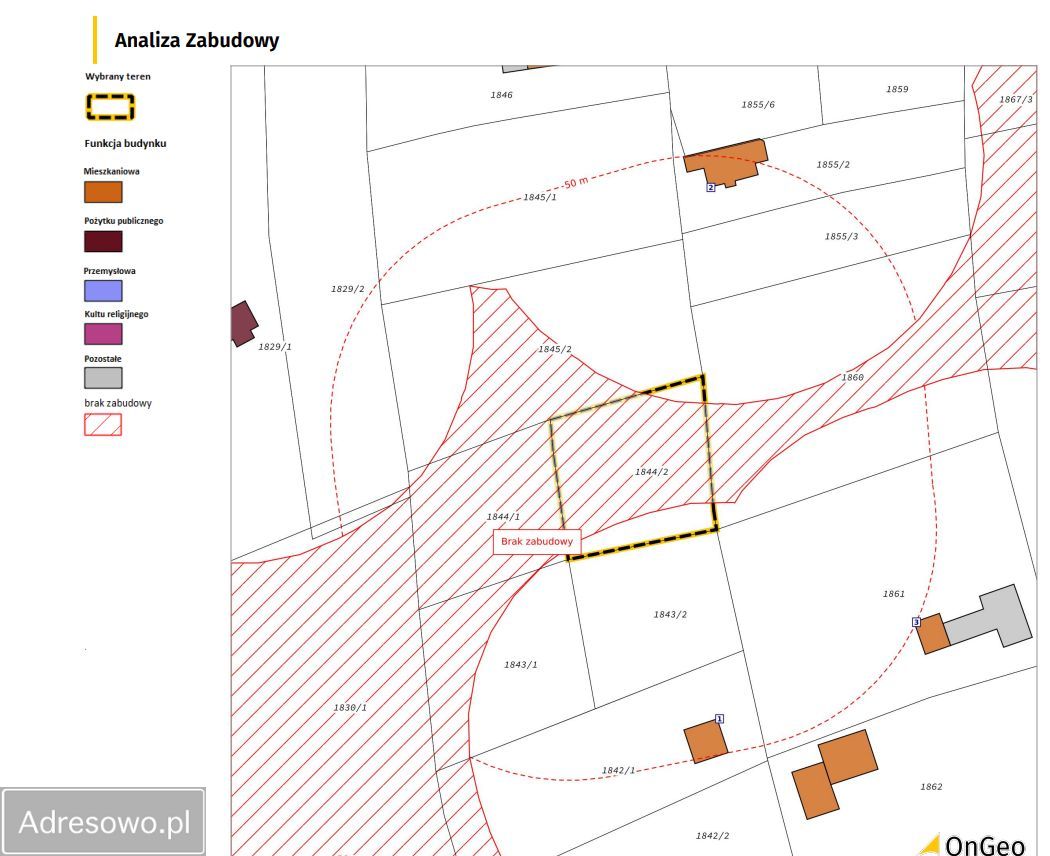Select parcel label 1842/2

coord(712,836)
